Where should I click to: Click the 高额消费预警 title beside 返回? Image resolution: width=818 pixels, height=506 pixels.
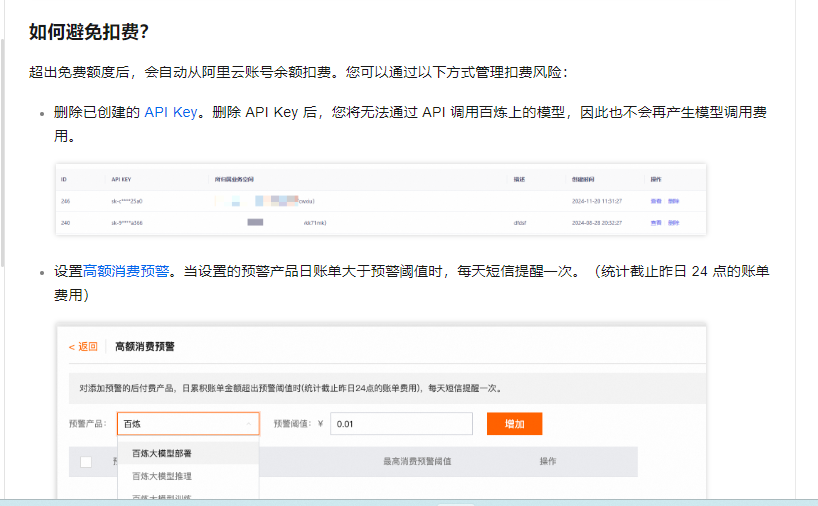pyautogui.click(x=145, y=347)
